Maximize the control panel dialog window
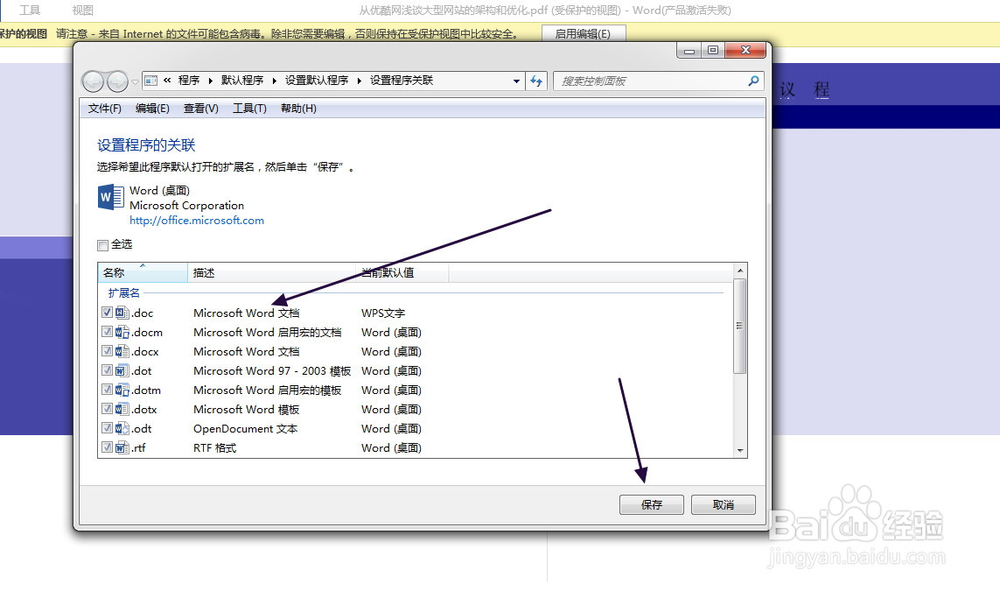Viewport: 1000px width, 591px height. point(712,50)
